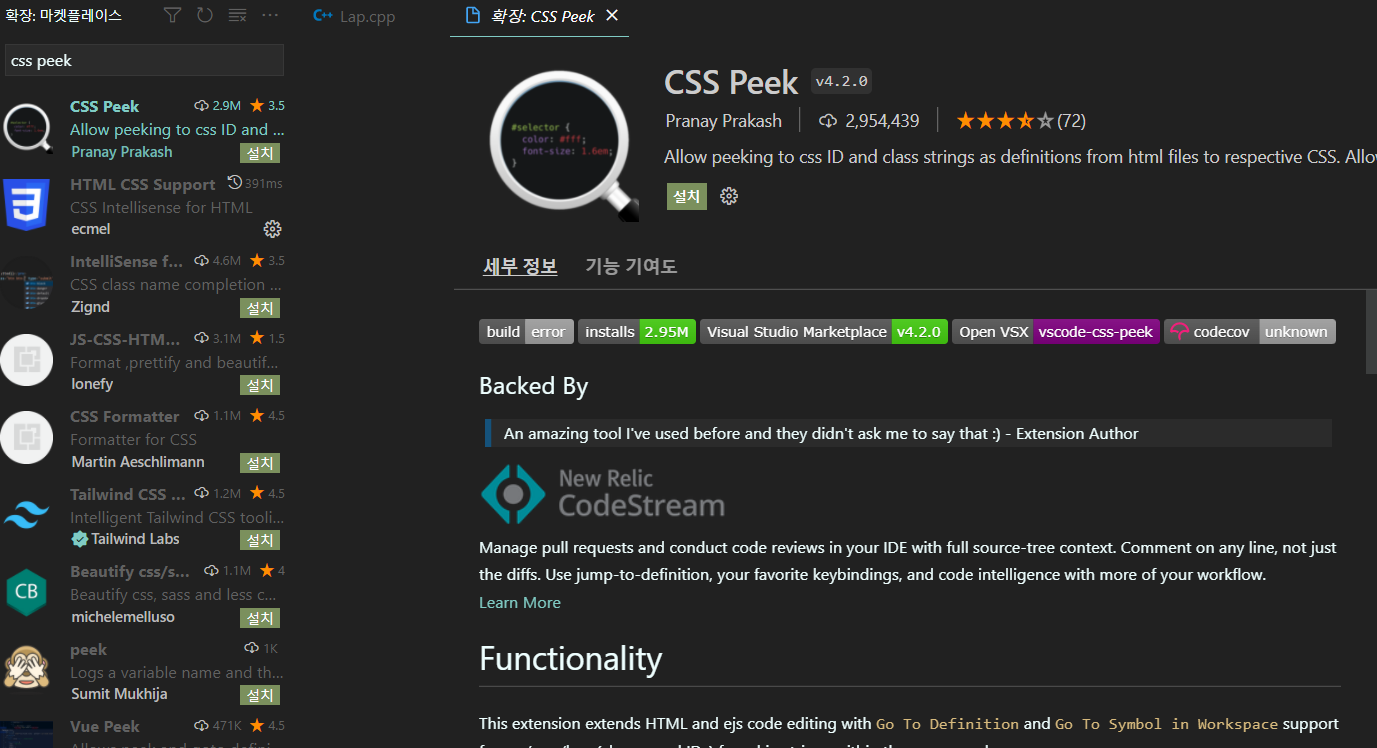1377x748 pixels.
Task: Follow the Learn More link
Action: tap(520, 602)
